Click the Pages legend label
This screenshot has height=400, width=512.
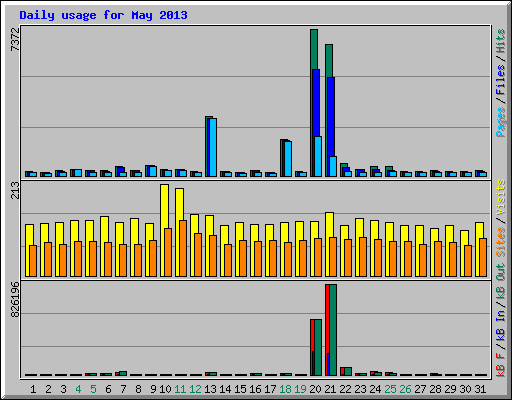[501, 121]
